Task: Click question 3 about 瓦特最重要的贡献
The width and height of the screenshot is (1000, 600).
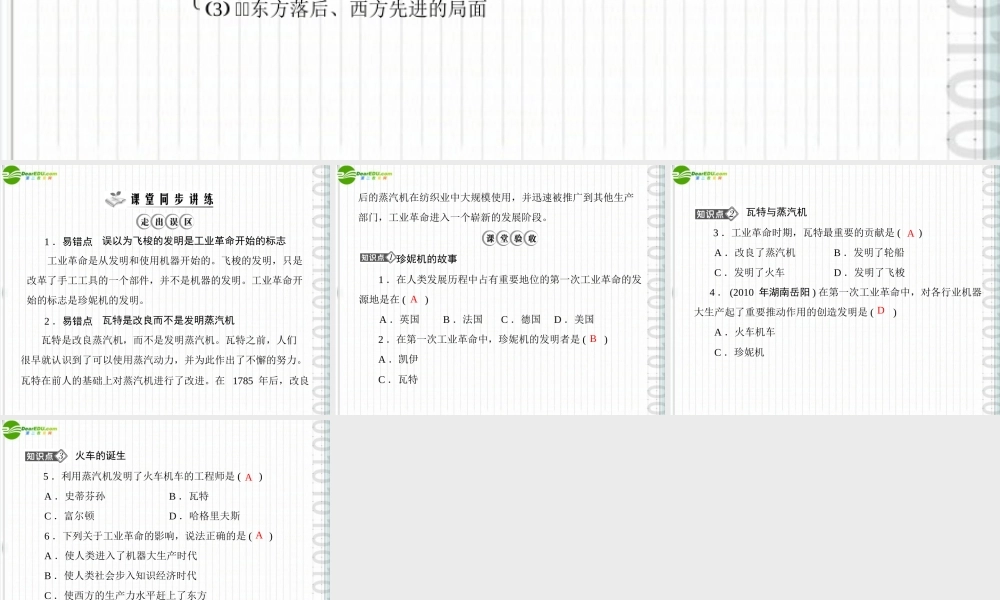Action: 818,233
